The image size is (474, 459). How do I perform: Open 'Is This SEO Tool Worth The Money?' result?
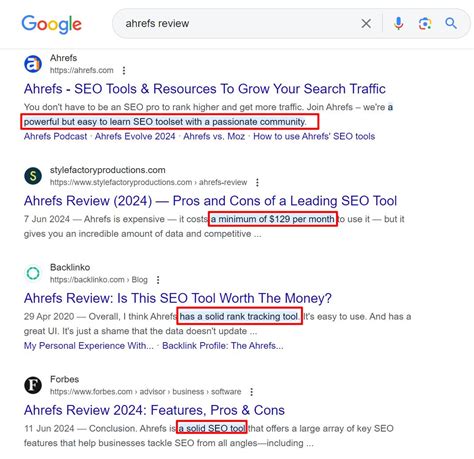(x=178, y=298)
